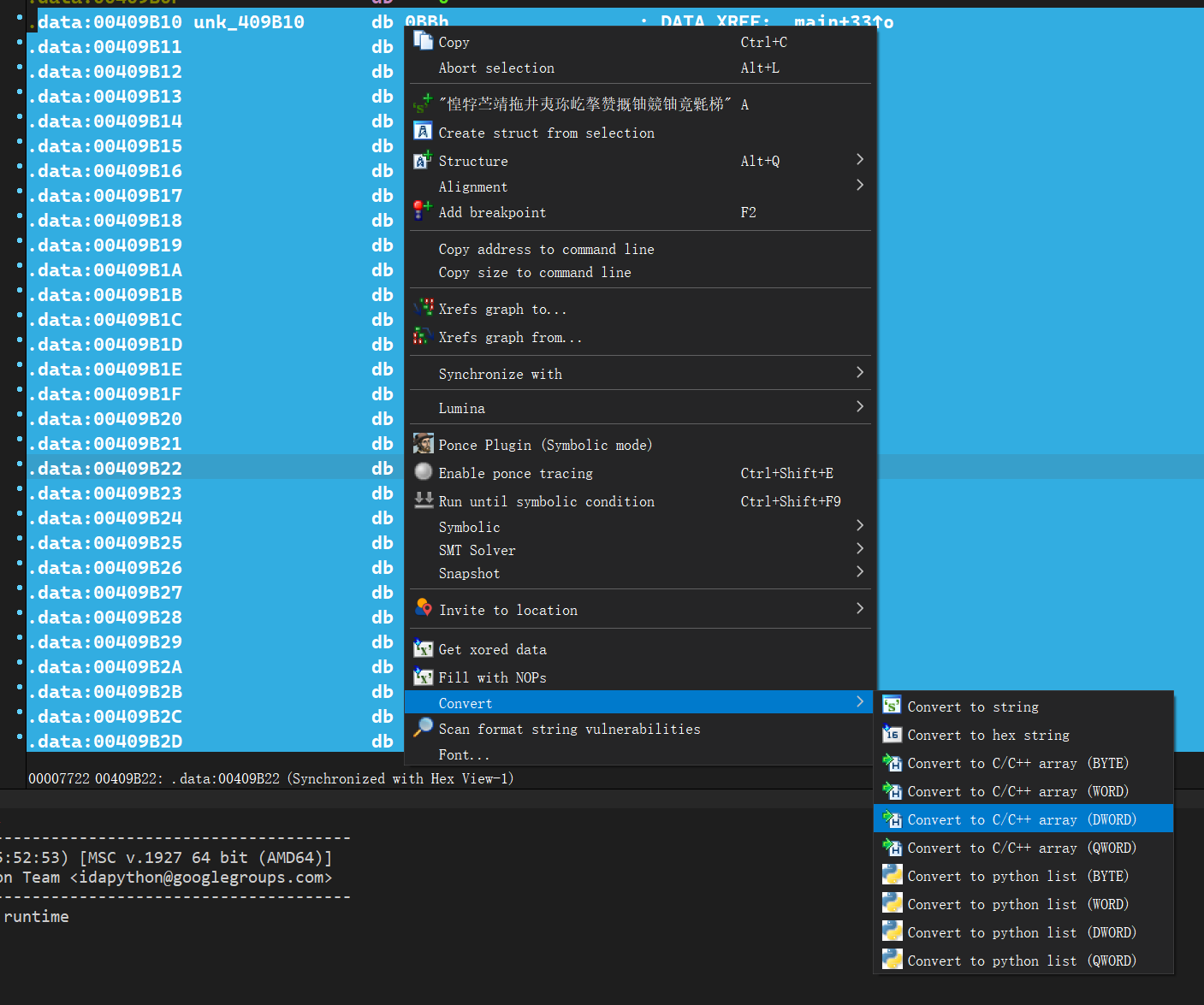Expand the Symbolic submenu arrow
Image resolution: width=1204 pixels, height=1005 pixels.
(860, 525)
